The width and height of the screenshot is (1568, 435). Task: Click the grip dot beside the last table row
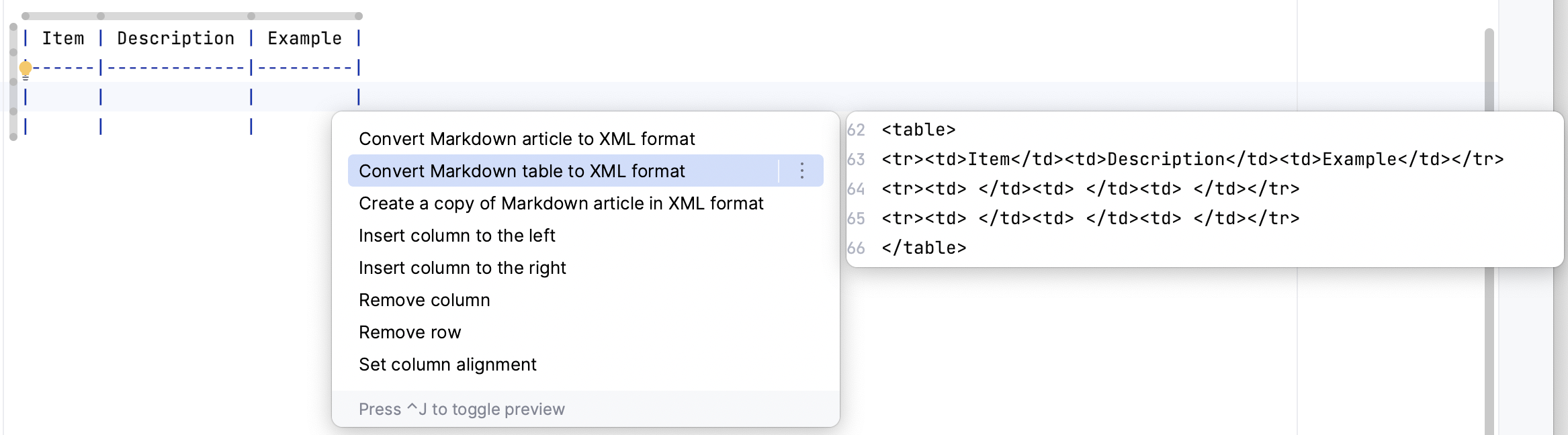12,136
